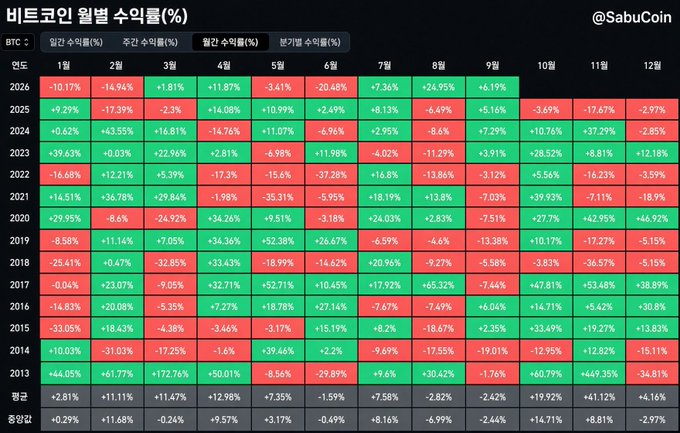Screen dimensions: 680x433
Task: Switch to the 분기별 수익률(%) tab
Action: [310, 42]
